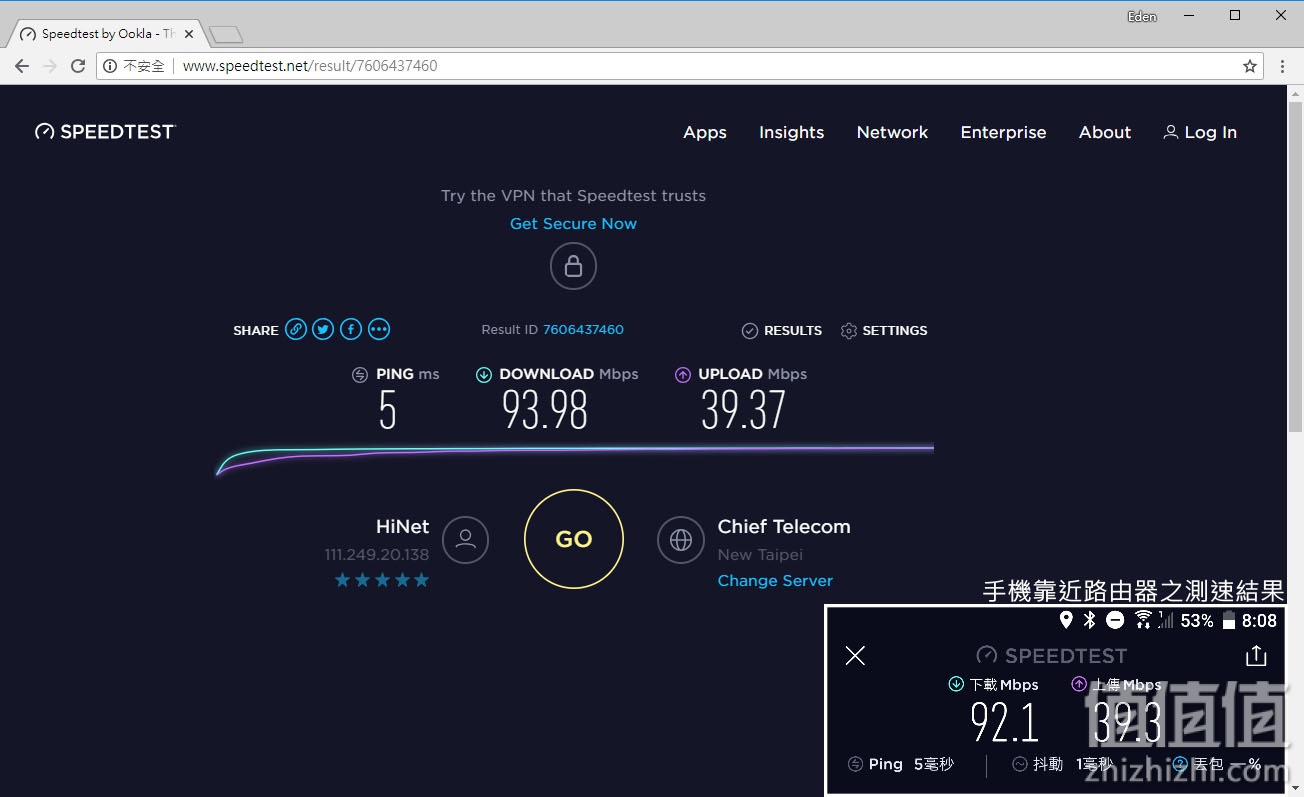Start the test with GO button

(x=574, y=539)
